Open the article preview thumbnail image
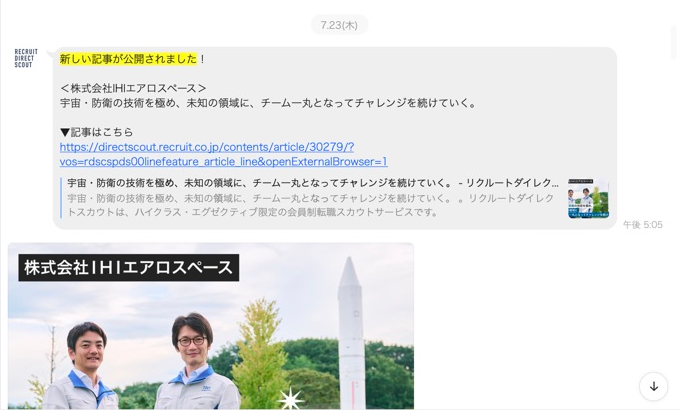This screenshot has height=410, width=680. tap(588, 198)
